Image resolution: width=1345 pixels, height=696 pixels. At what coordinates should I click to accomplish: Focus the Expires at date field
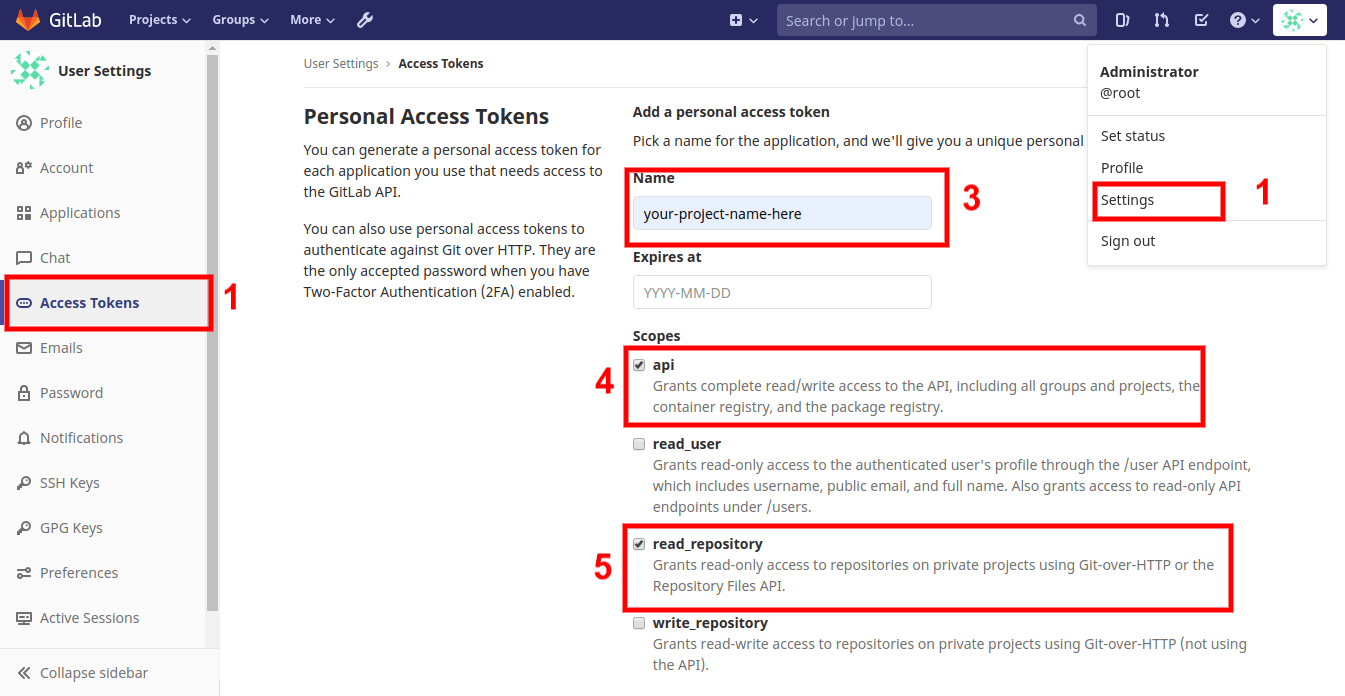pos(782,292)
